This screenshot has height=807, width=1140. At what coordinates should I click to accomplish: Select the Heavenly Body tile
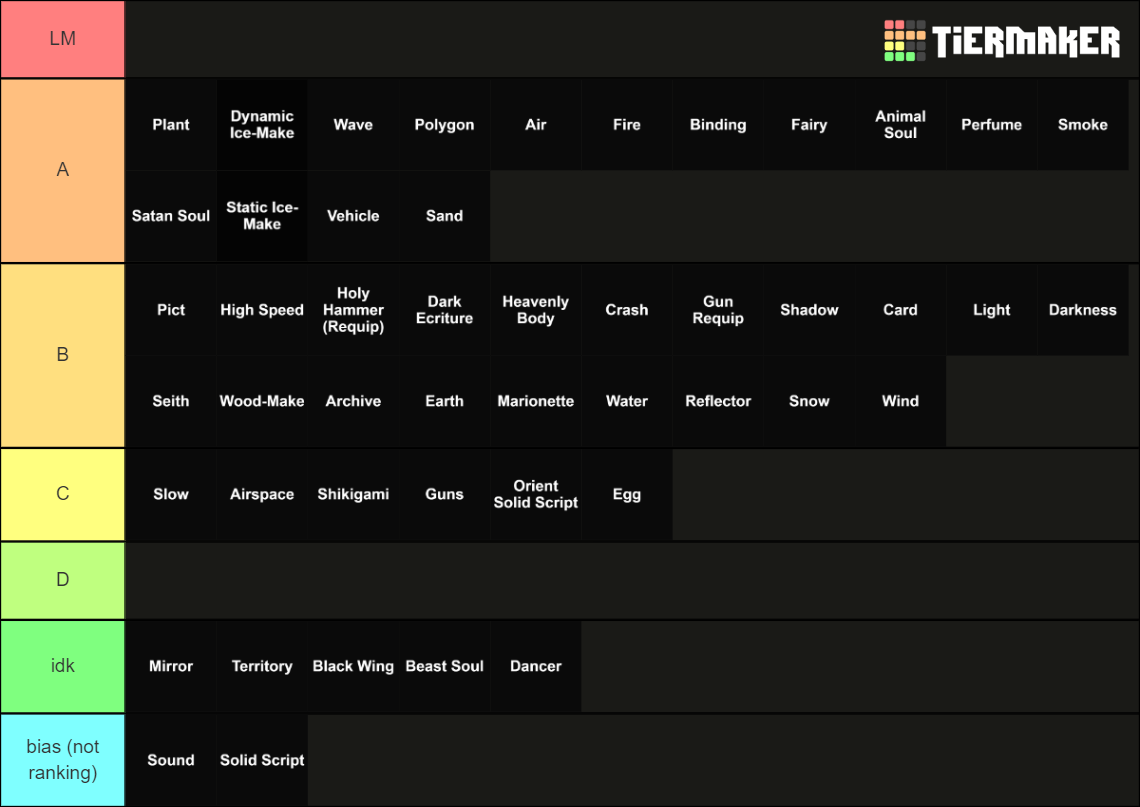pos(536,310)
